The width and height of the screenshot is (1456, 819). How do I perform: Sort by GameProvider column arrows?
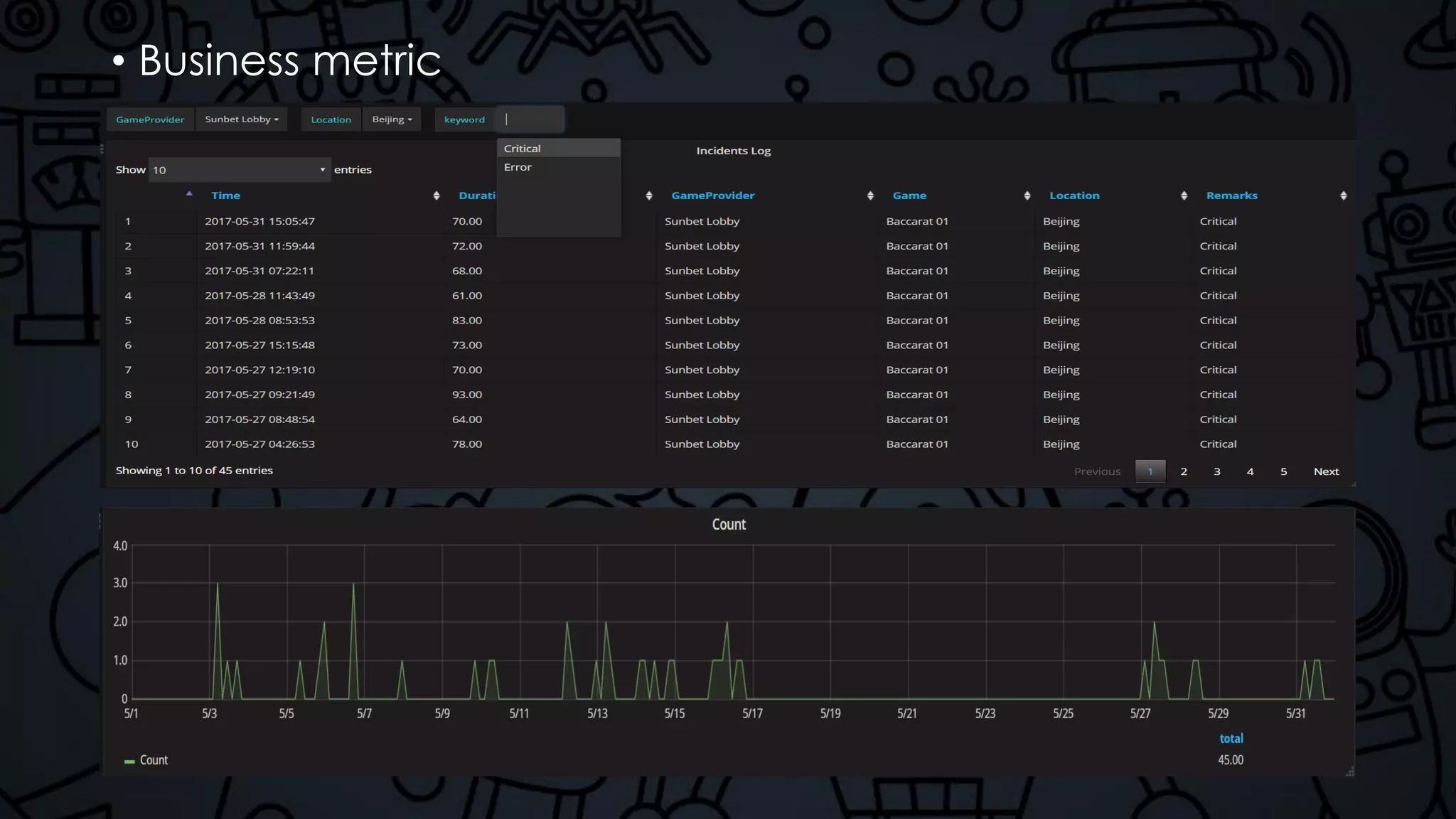pos(869,196)
